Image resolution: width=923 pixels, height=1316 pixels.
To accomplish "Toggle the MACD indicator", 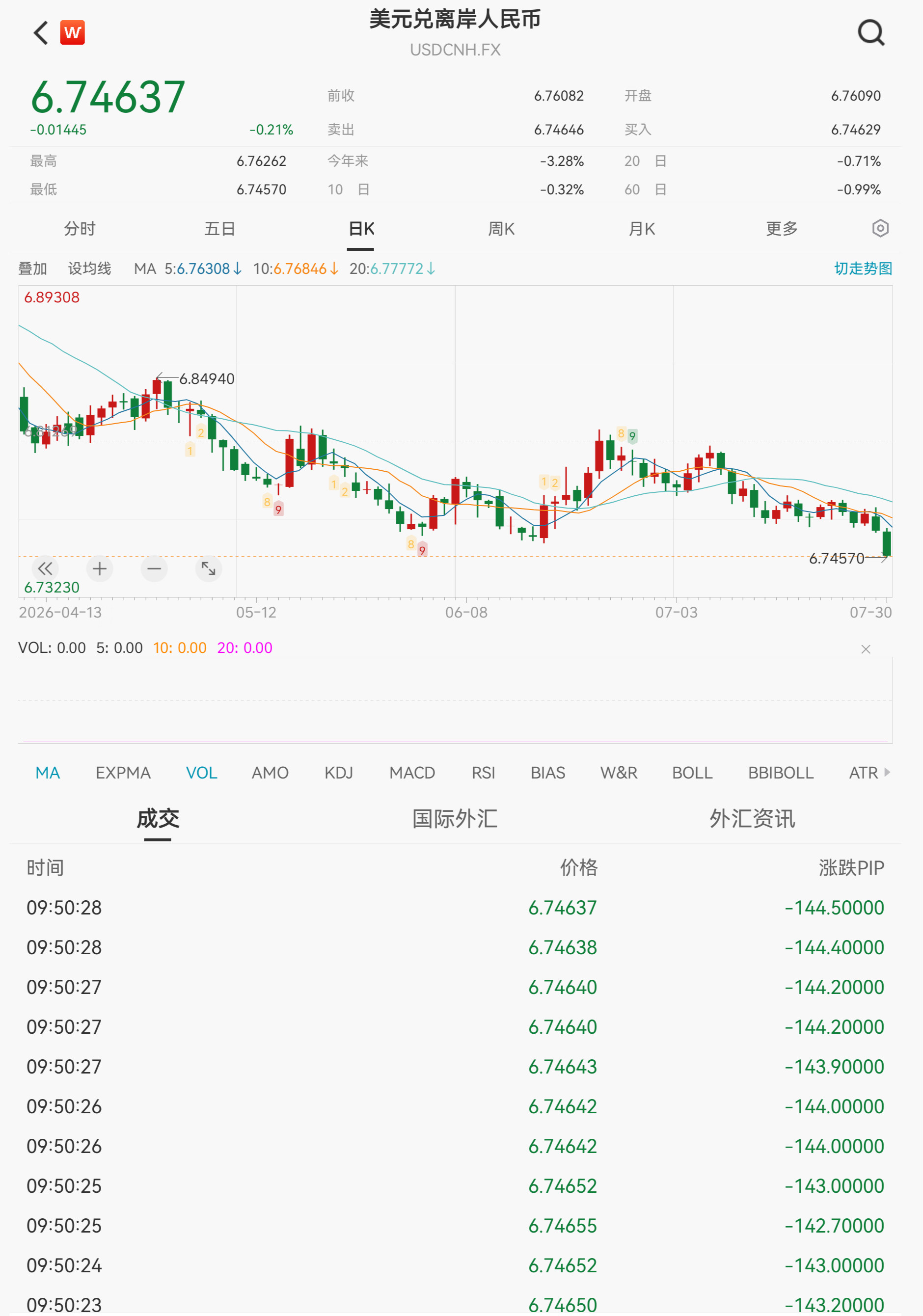I will [x=412, y=773].
